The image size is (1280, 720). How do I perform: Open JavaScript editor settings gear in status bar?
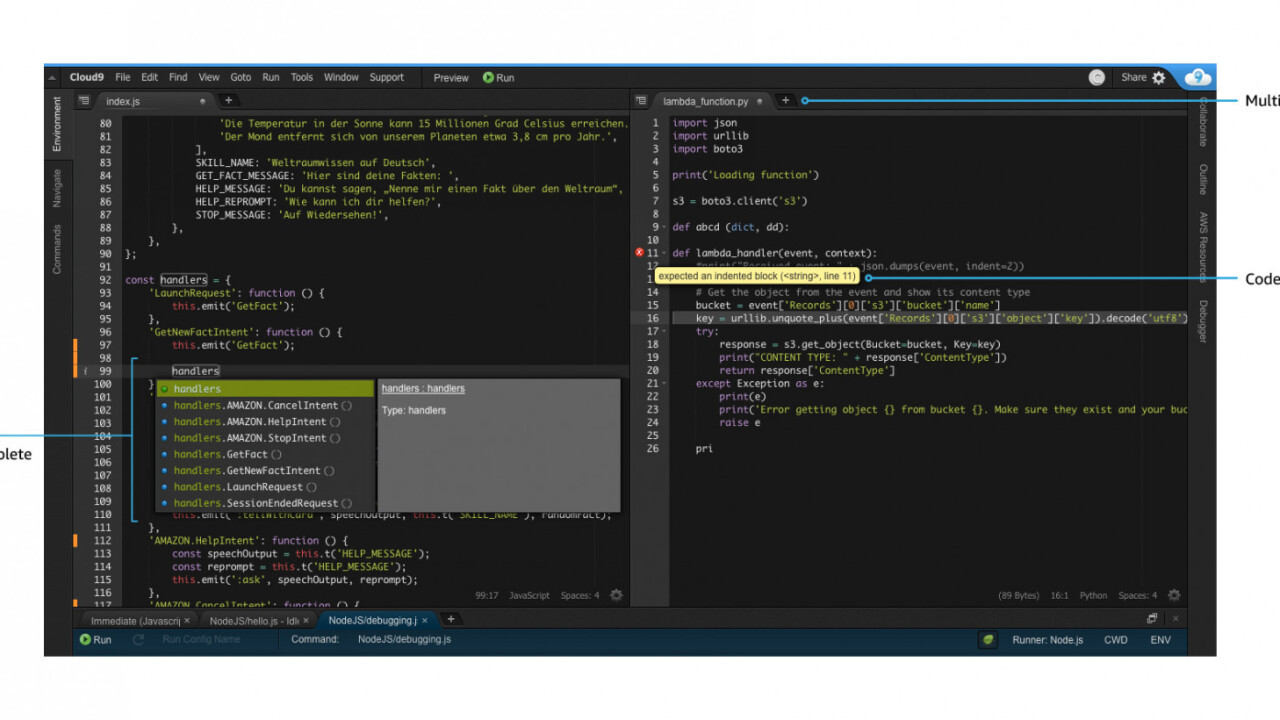616,595
